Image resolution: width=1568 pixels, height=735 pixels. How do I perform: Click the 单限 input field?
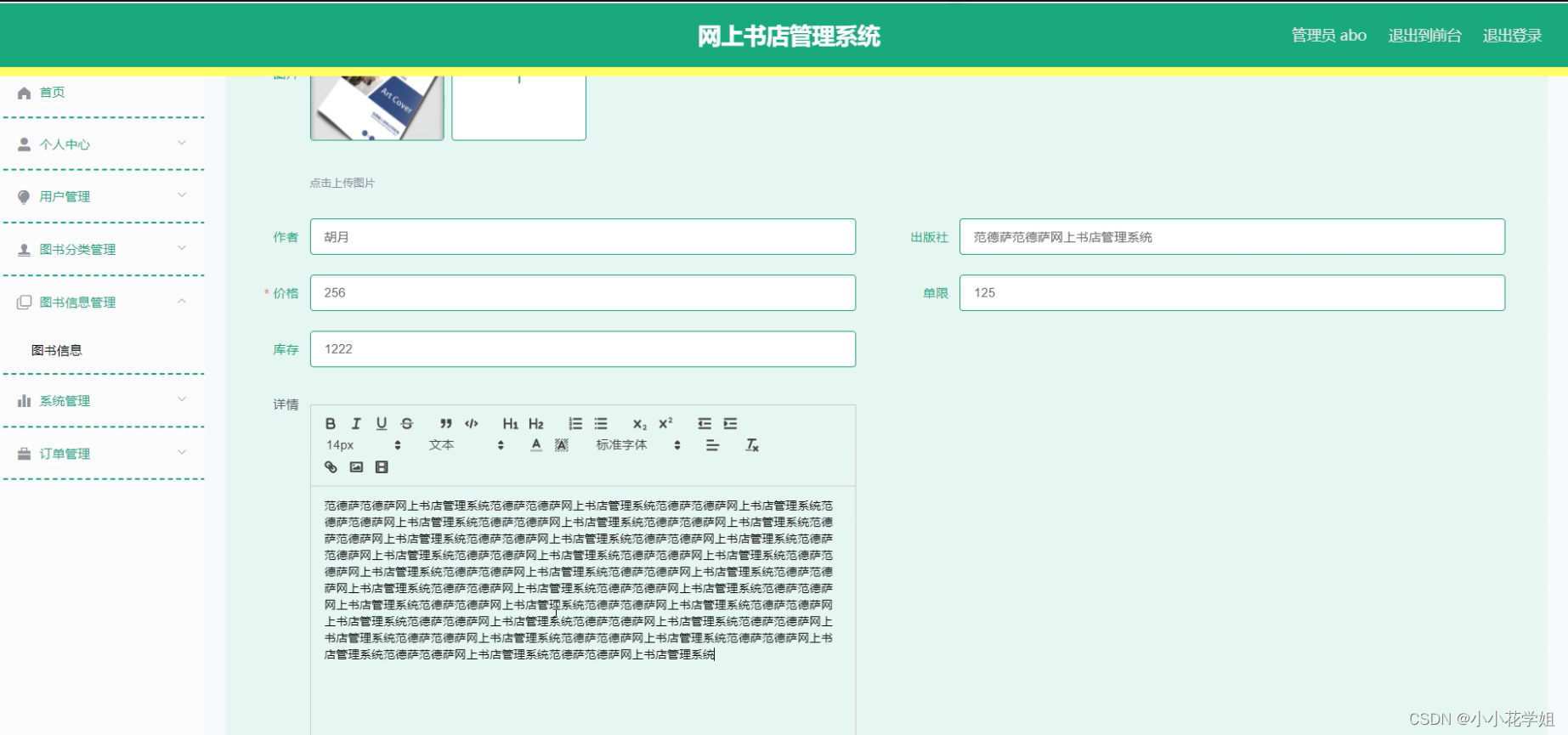coord(1232,292)
